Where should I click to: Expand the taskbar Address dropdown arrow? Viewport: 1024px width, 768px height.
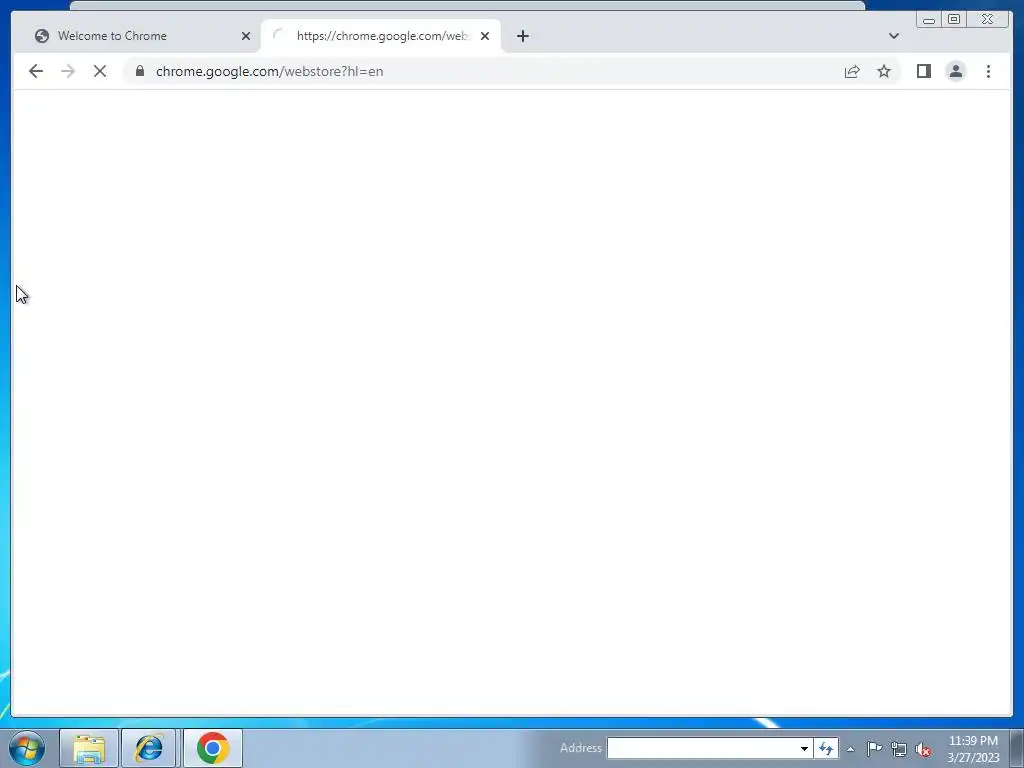point(804,748)
